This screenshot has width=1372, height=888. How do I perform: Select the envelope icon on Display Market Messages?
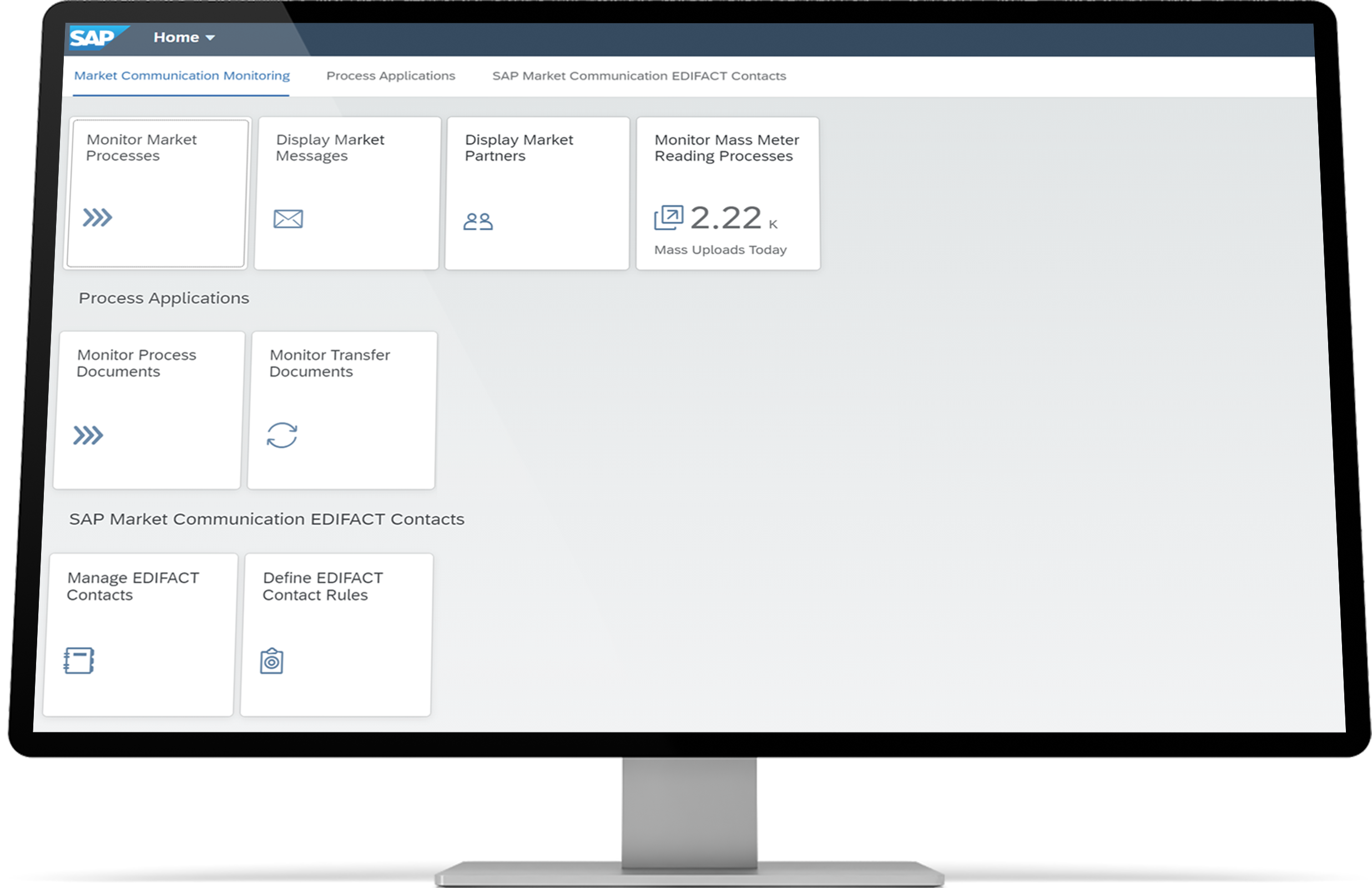(x=287, y=219)
